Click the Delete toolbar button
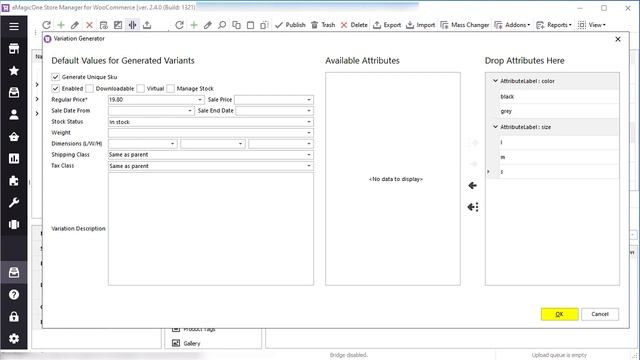 (354, 25)
